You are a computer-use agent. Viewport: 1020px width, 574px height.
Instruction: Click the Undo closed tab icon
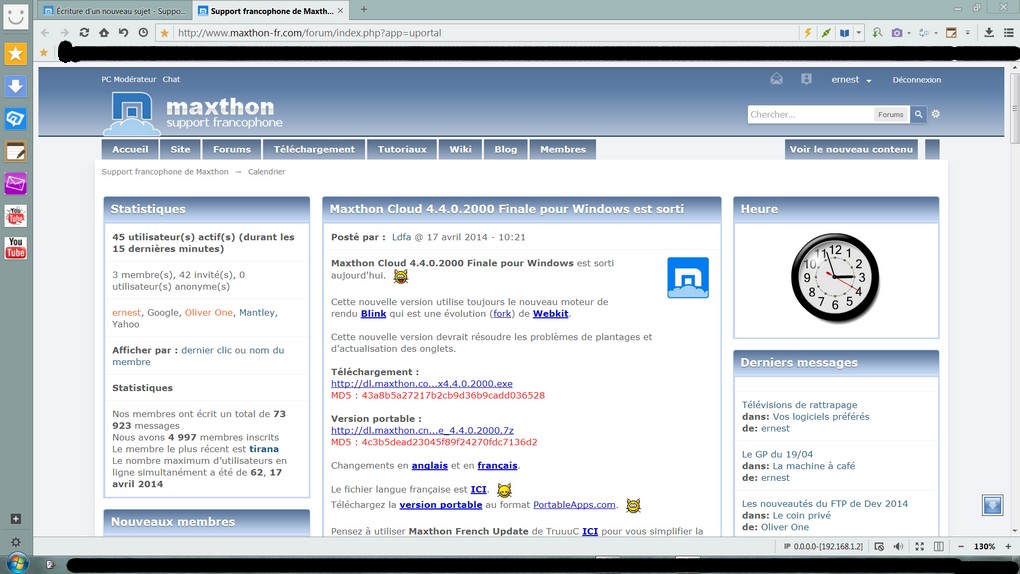tap(124, 33)
